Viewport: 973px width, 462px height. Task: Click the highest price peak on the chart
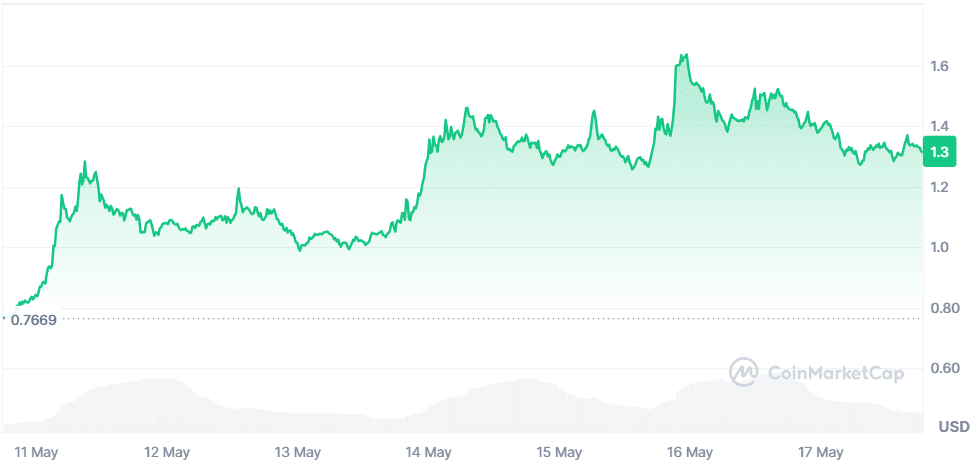coord(685,55)
